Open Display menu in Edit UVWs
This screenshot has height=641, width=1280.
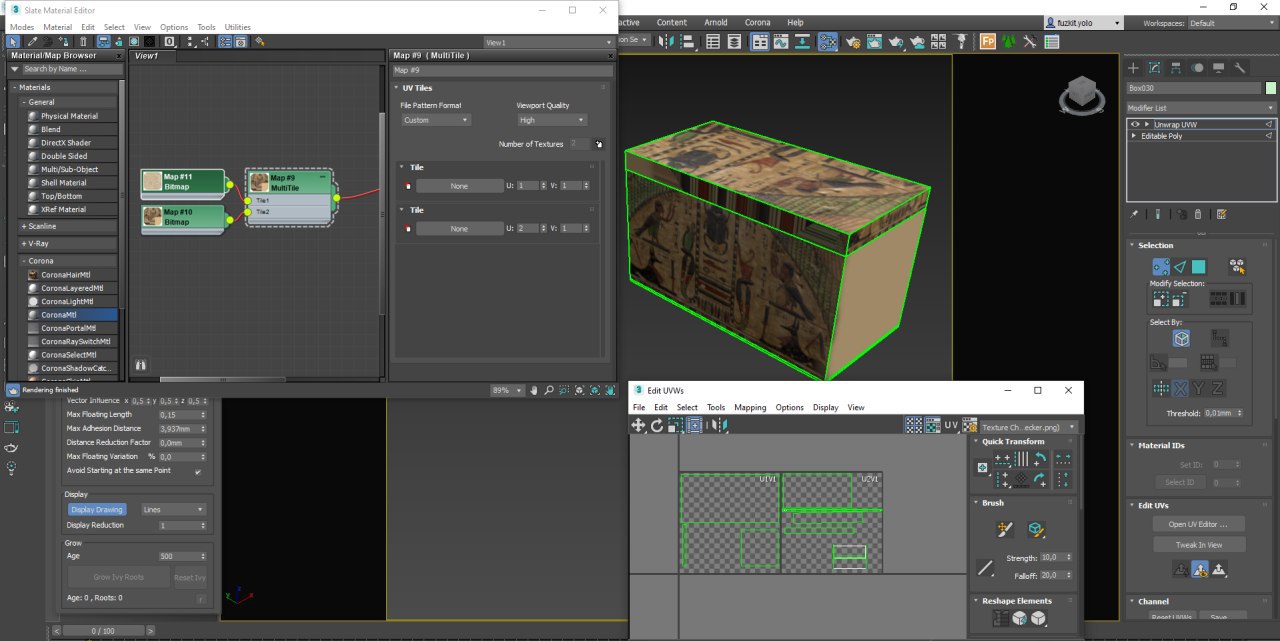[825, 408]
